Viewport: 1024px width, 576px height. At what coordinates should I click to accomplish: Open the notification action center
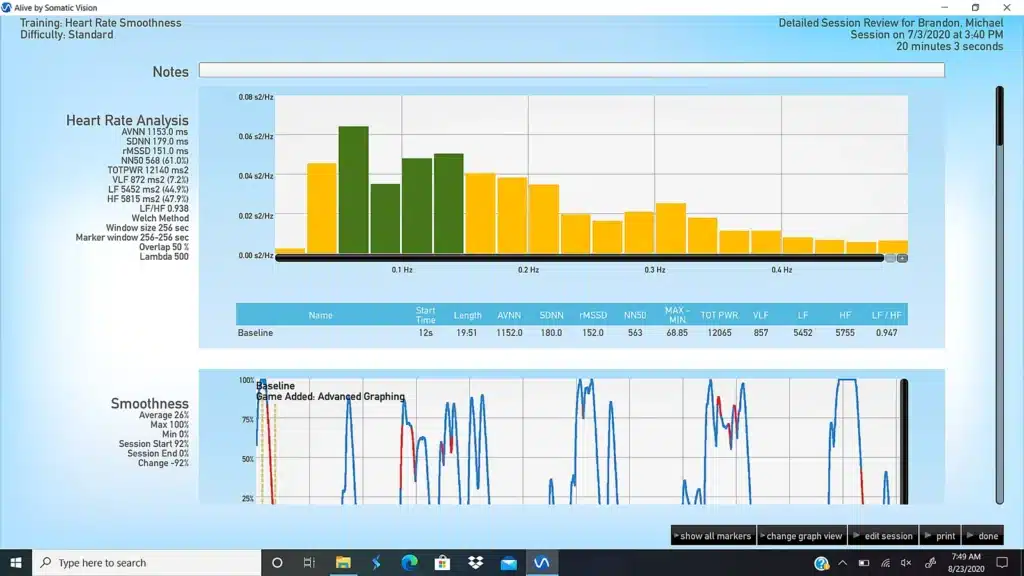pyautogui.click(x=1002, y=562)
